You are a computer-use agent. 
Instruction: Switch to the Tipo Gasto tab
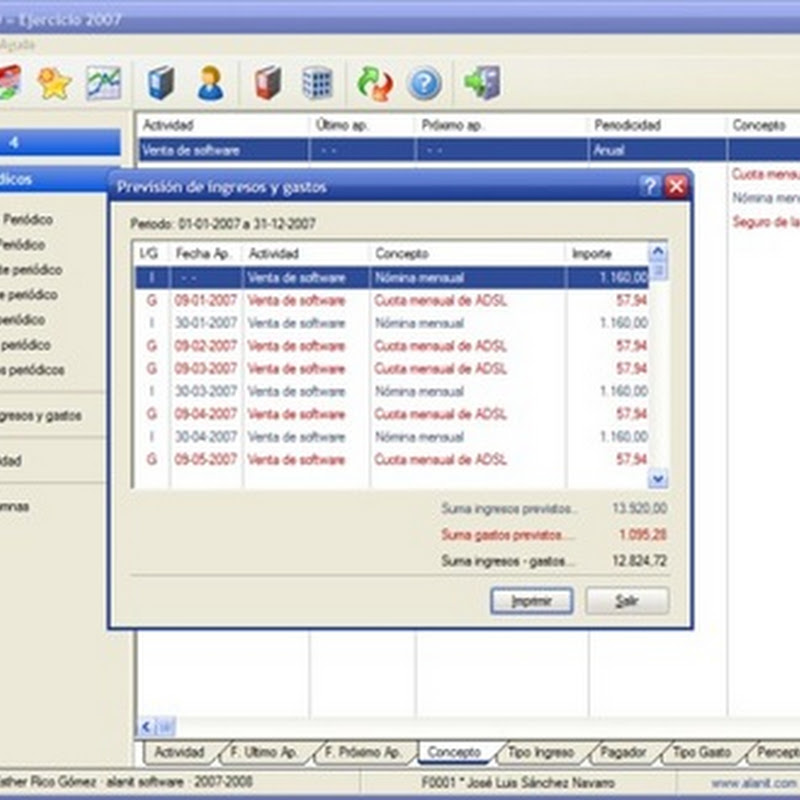[702, 753]
